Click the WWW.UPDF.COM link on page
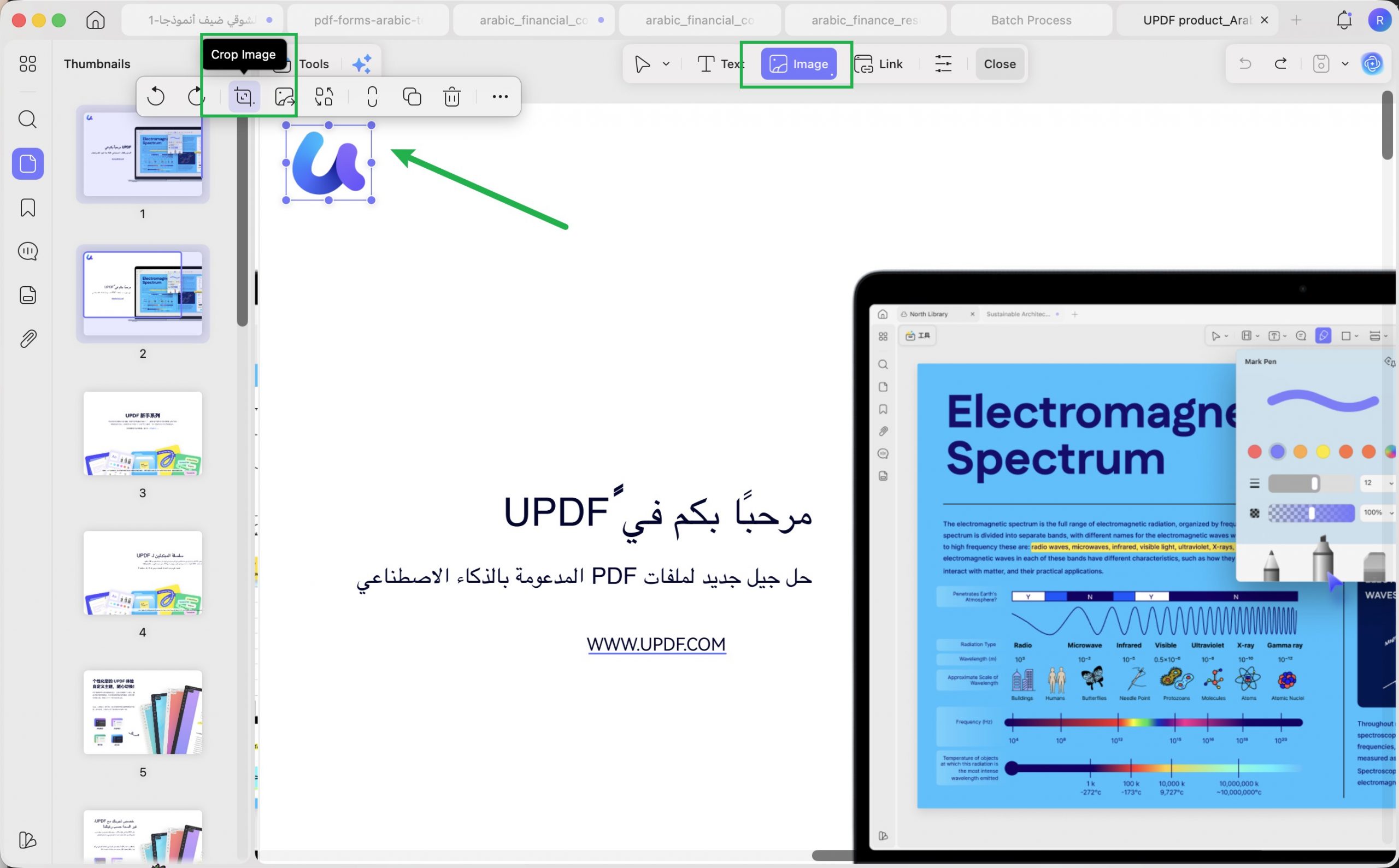This screenshot has height=868, width=1399. pyautogui.click(x=656, y=644)
